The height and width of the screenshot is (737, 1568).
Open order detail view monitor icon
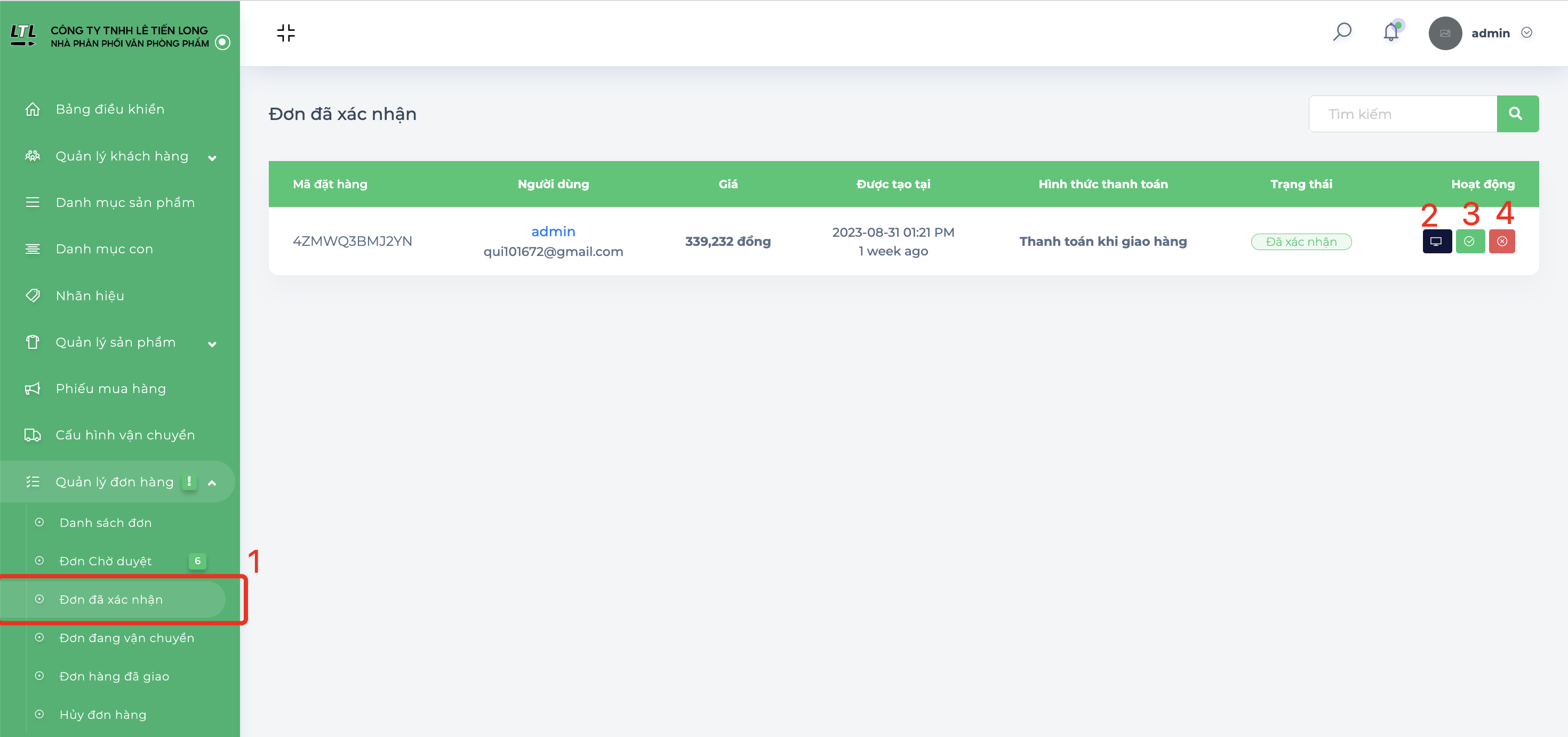pos(1436,242)
